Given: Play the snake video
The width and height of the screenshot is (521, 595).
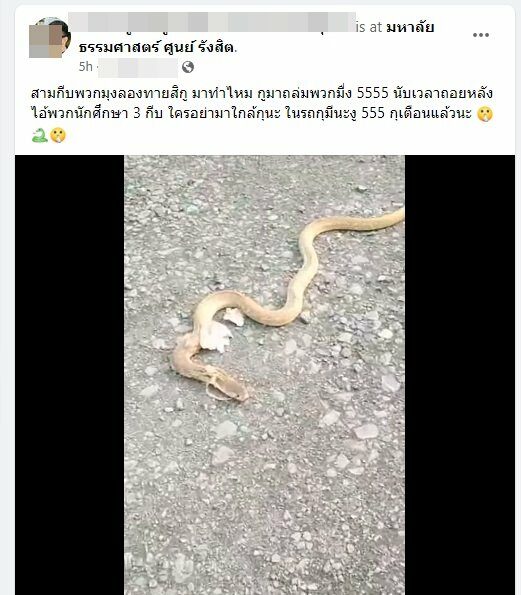Looking at the screenshot, I should 264,375.
